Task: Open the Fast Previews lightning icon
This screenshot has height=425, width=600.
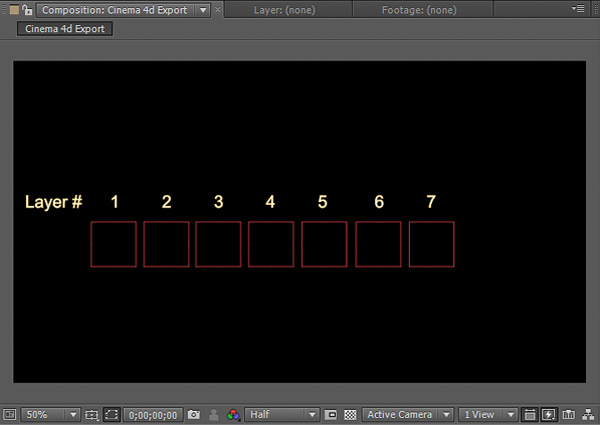Action: (548, 415)
